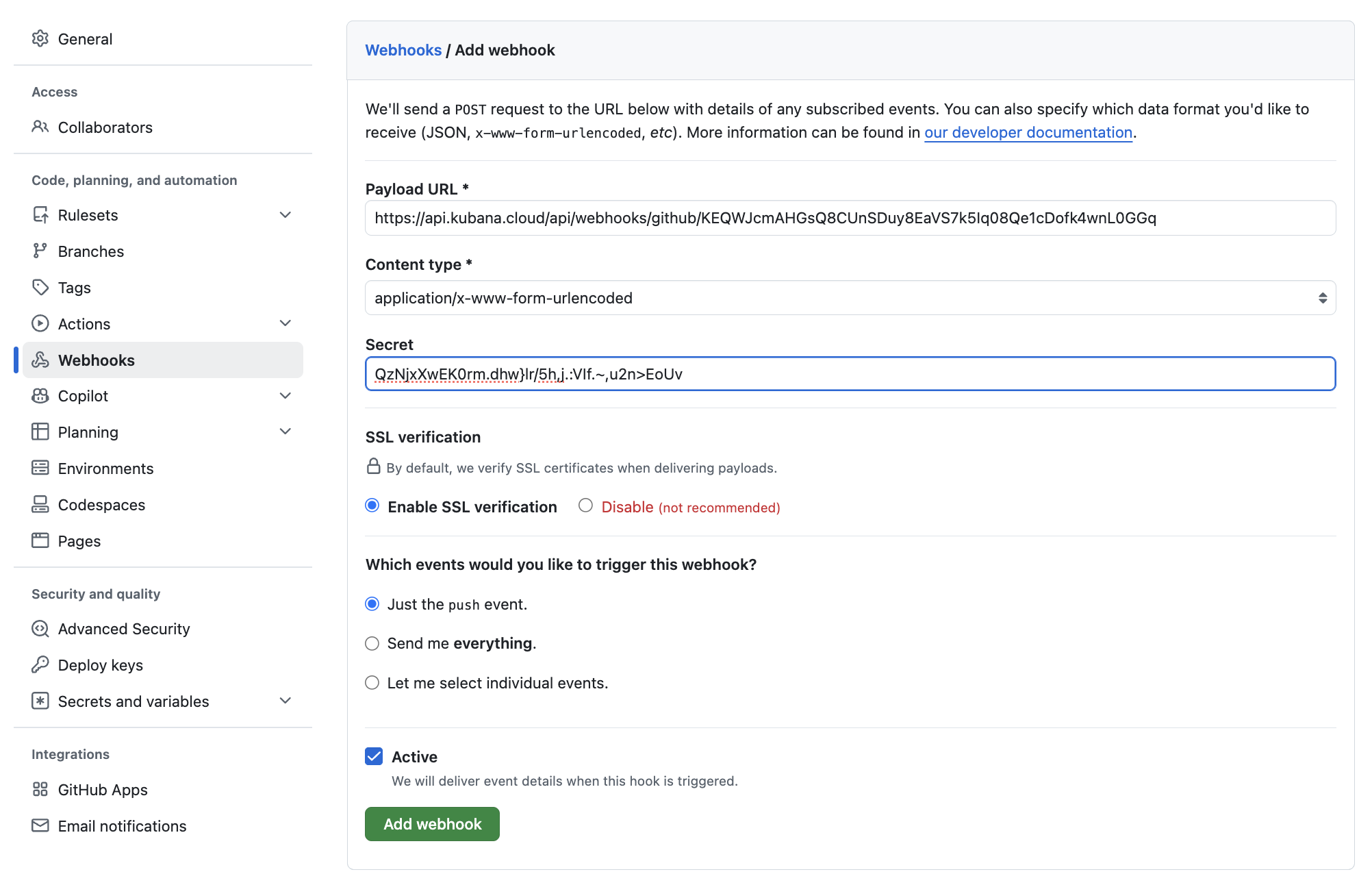Go to Email notifications settings

[163, 826]
